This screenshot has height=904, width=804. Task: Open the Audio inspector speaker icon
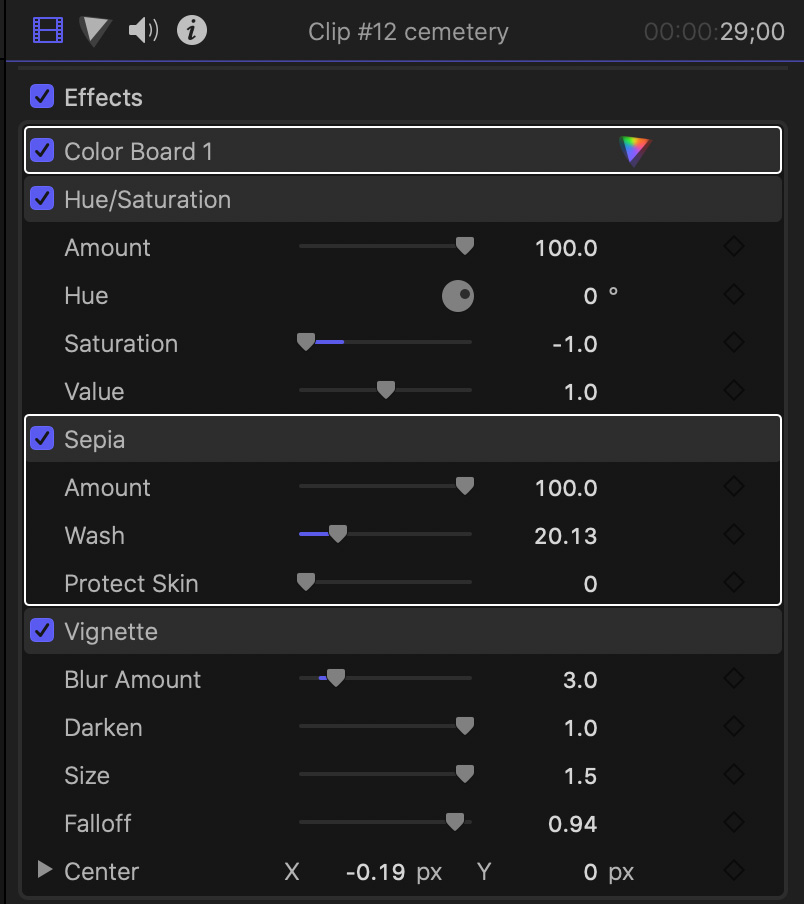(x=144, y=31)
